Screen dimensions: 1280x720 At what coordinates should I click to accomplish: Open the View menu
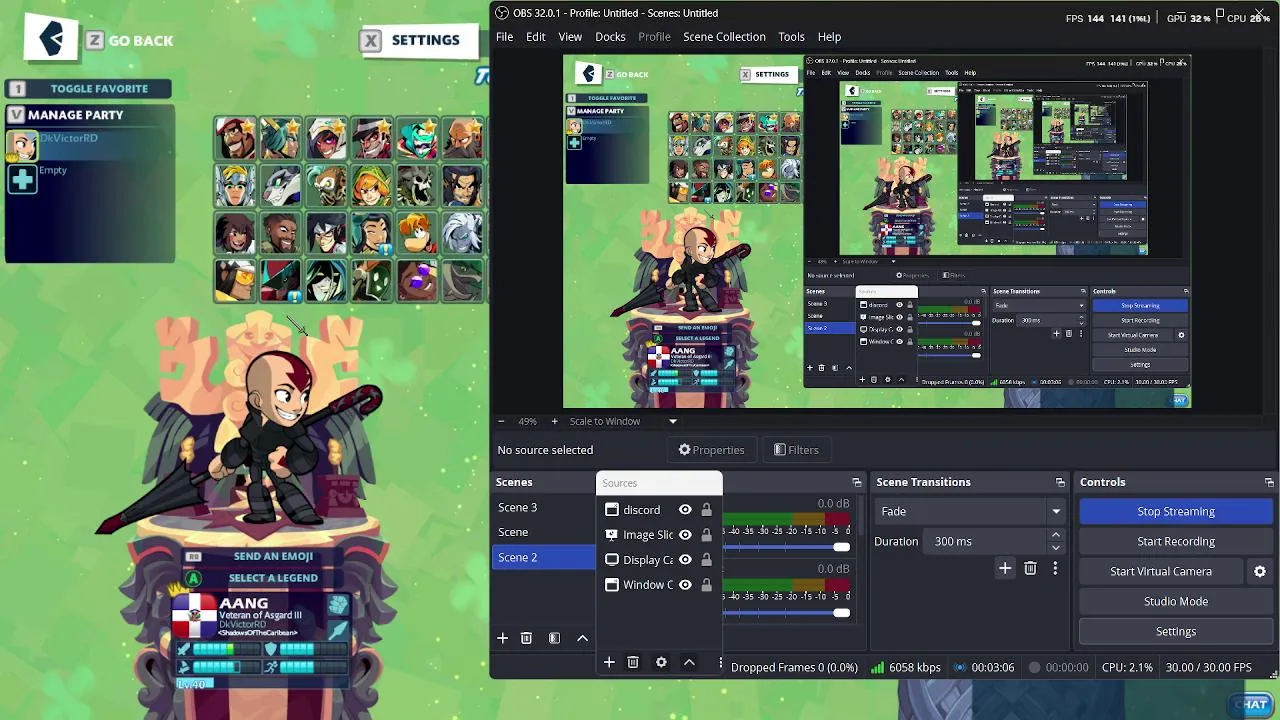[x=570, y=37]
